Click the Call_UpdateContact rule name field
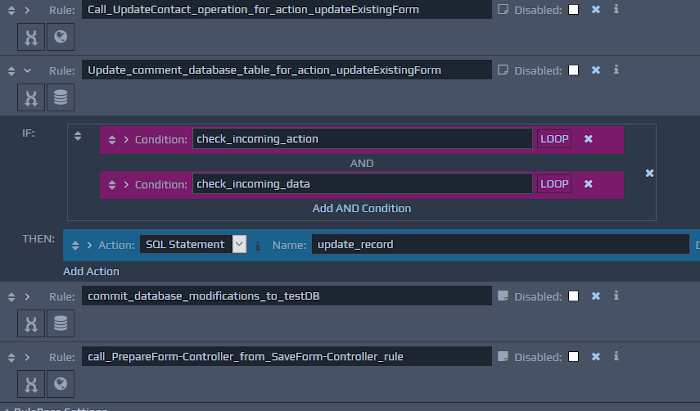 click(287, 9)
